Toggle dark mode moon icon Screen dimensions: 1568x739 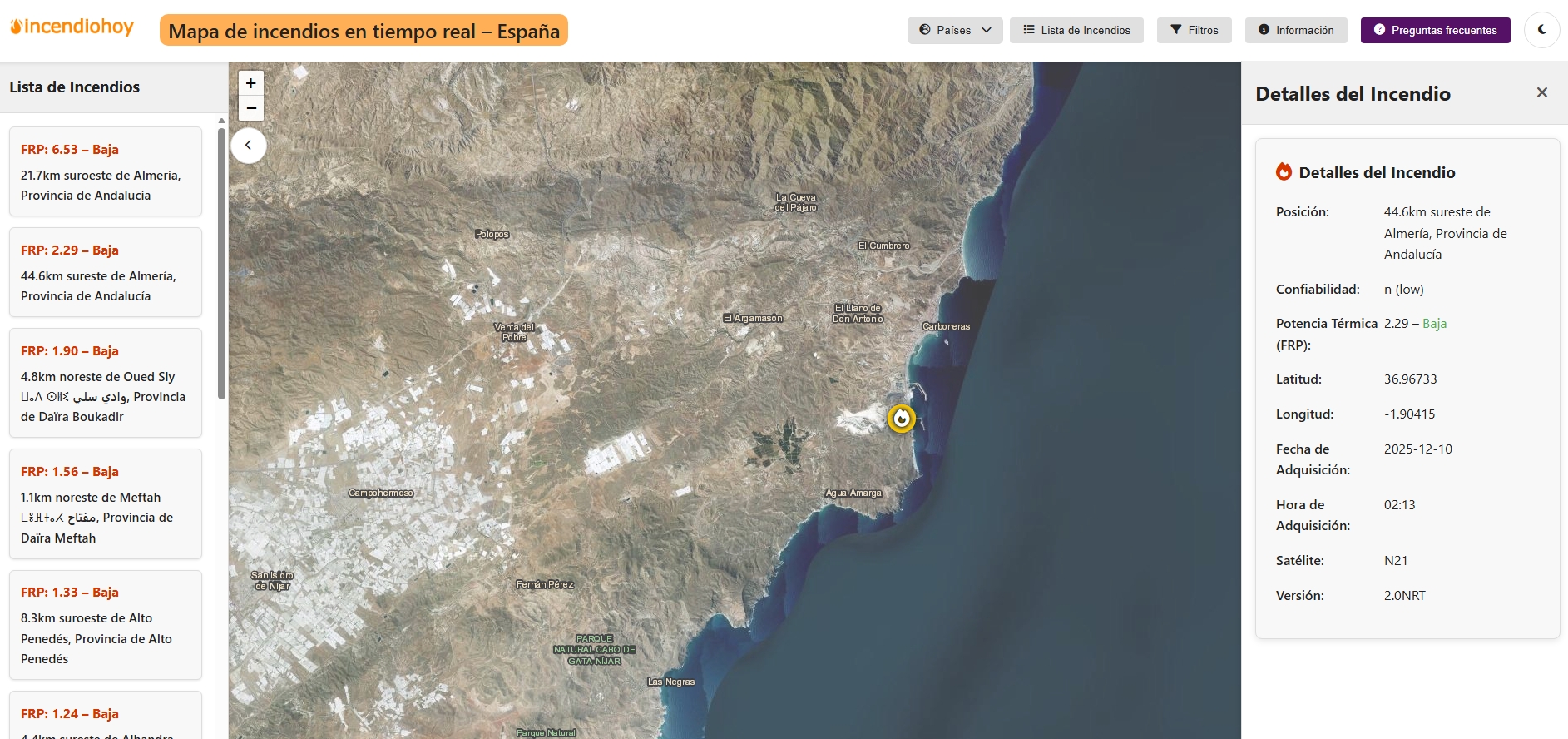1541,30
